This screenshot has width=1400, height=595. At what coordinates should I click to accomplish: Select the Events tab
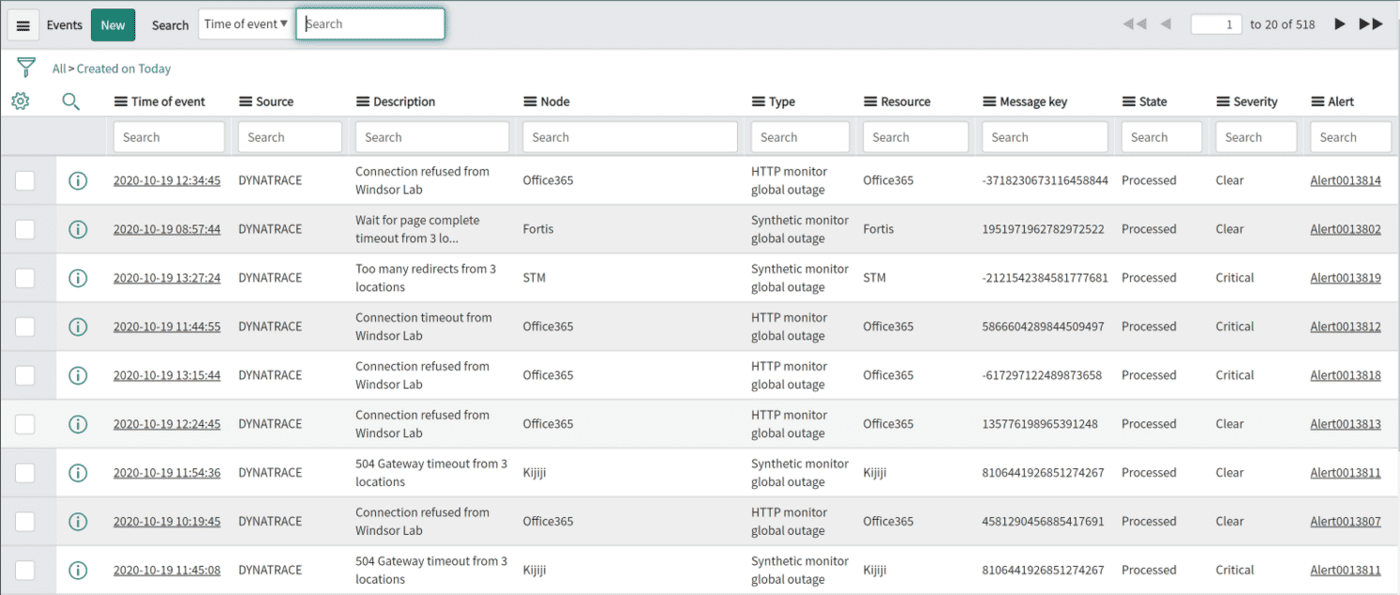tap(64, 24)
